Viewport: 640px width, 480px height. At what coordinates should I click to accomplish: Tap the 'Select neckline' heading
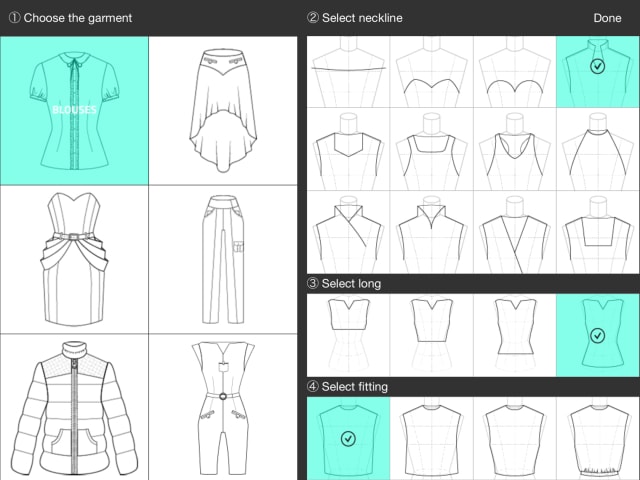pos(355,18)
